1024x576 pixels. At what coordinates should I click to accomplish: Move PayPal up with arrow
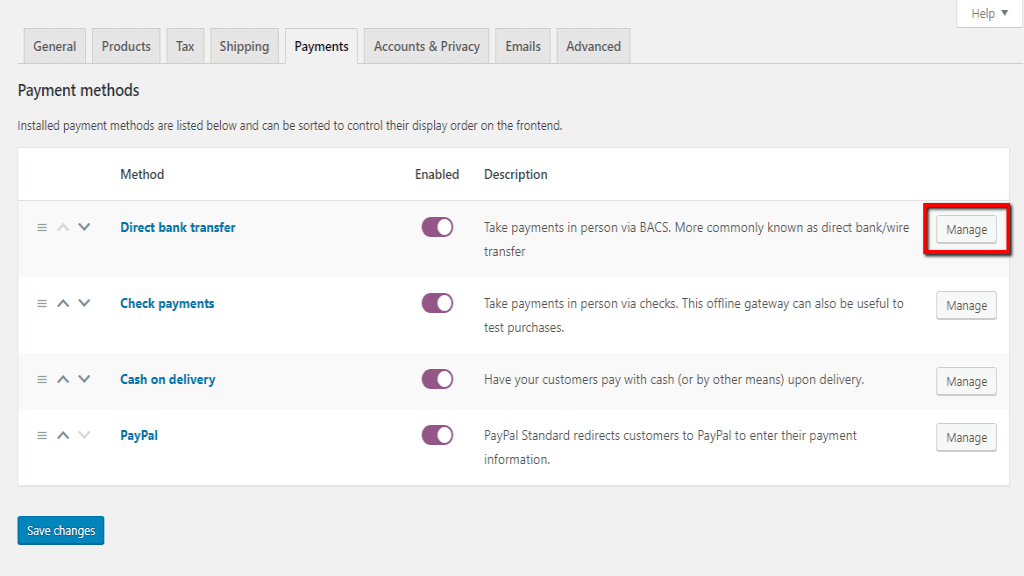click(63, 436)
